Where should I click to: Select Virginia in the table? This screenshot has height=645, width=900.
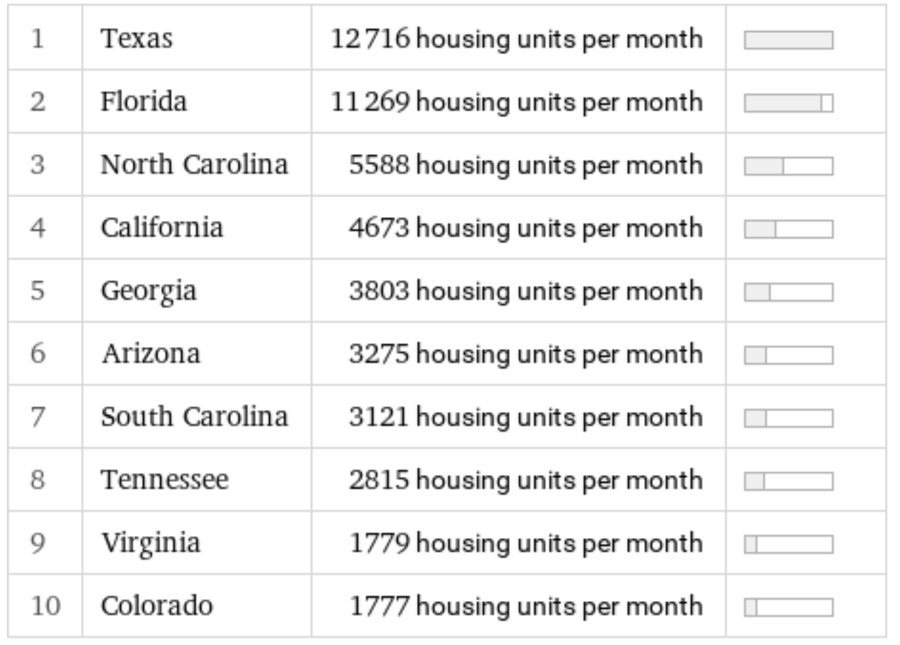coord(150,543)
